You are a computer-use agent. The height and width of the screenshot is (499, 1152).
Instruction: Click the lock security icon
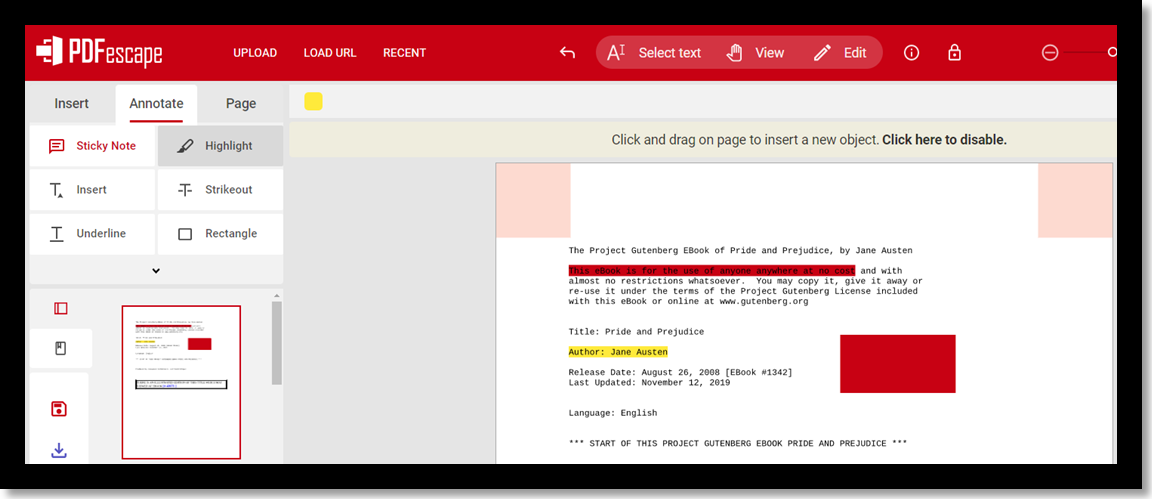tap(954, 53)
